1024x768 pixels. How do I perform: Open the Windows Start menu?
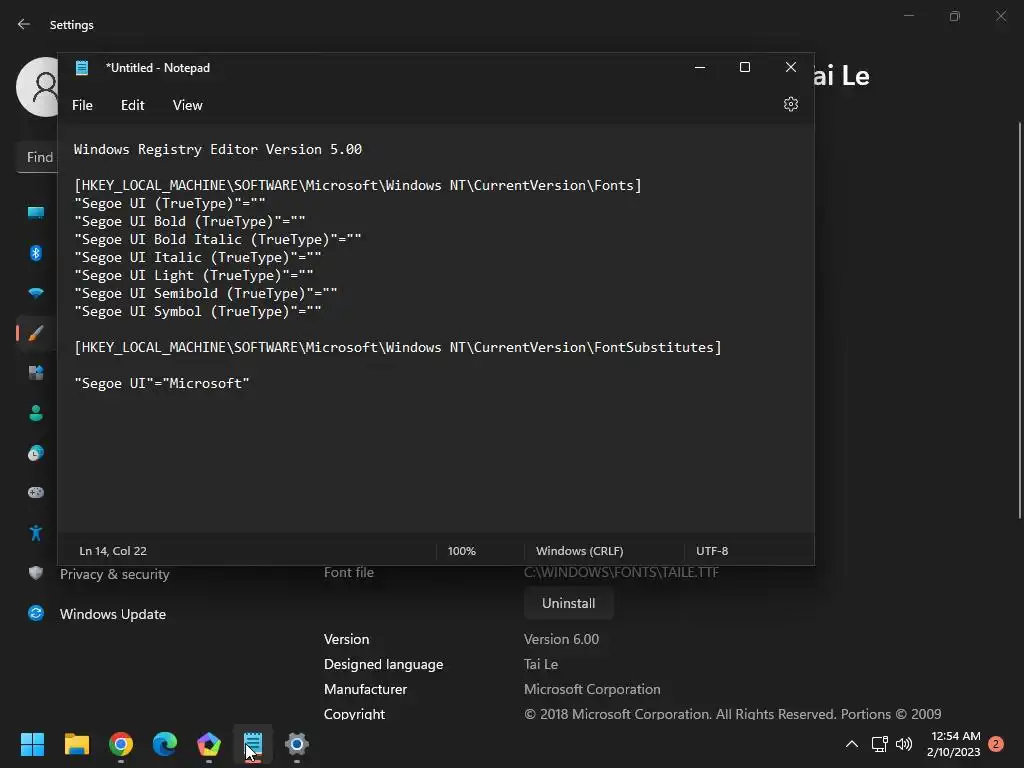tap(32, 744)
